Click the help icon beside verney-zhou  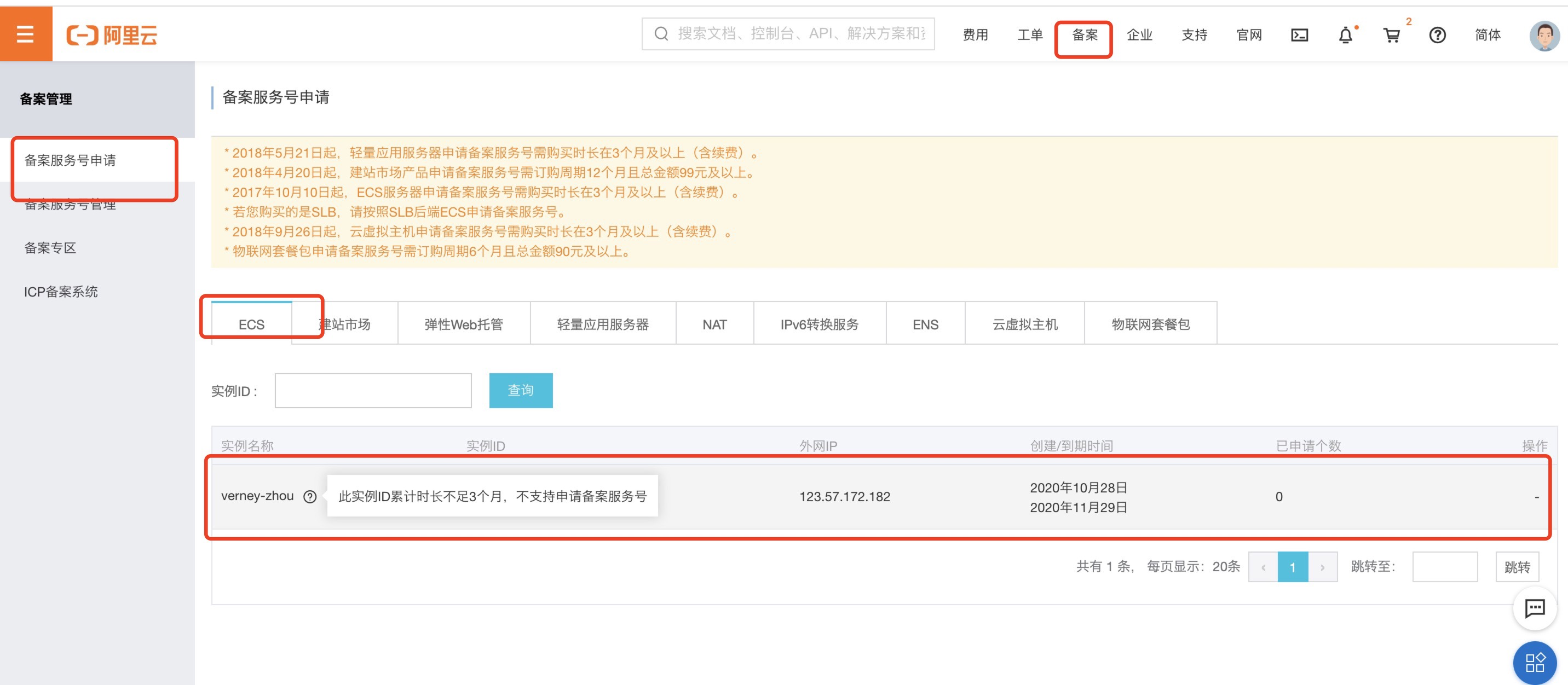tap(310, 496)
